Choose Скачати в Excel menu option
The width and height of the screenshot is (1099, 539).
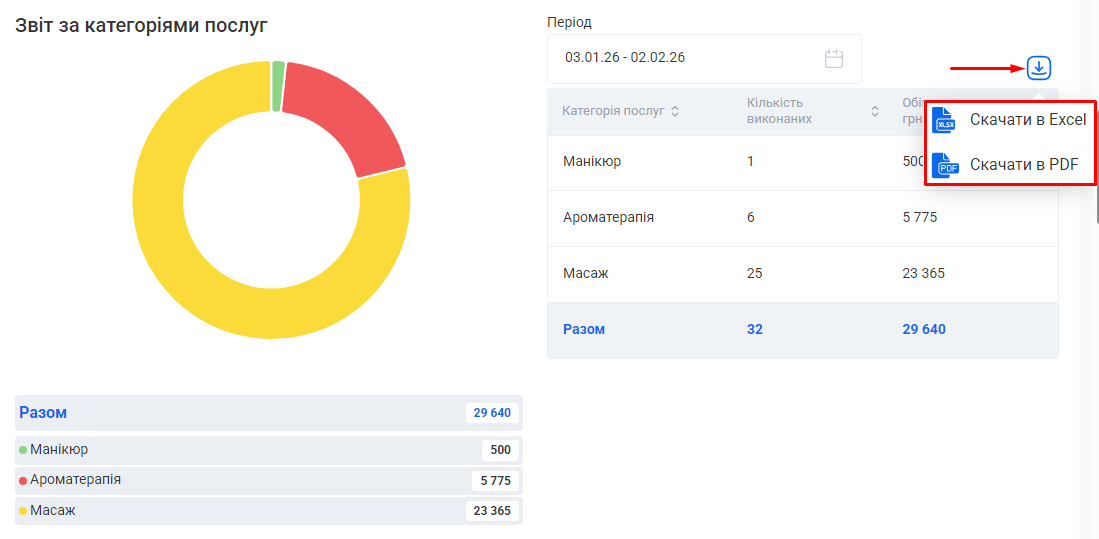click(x=1027, y=120)
